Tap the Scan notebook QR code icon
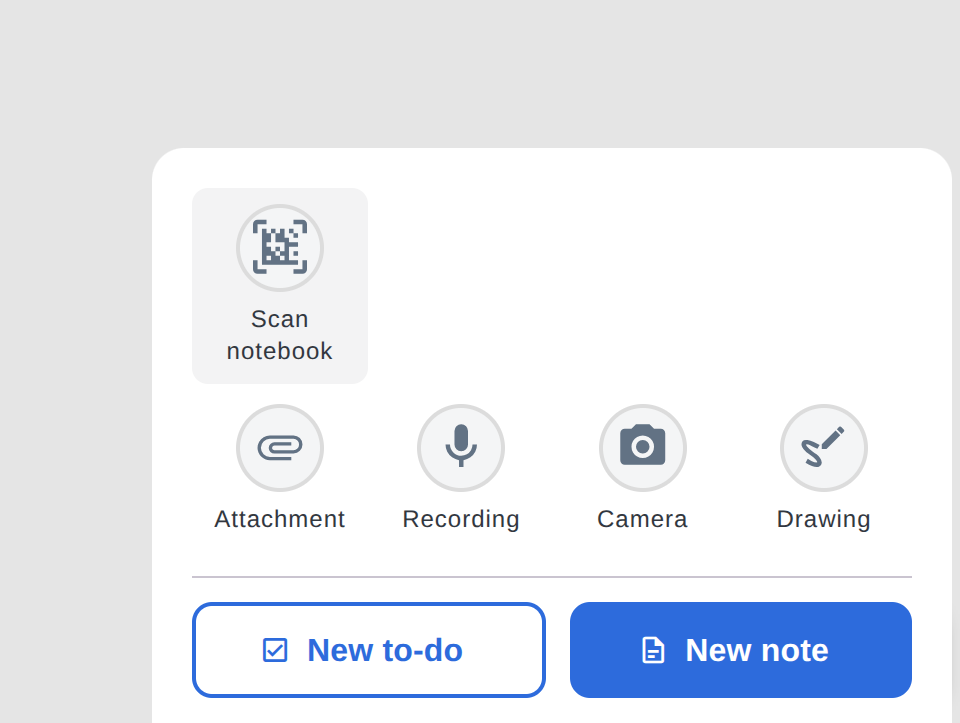This screenshot has width=960, height=723. (280, 247)
